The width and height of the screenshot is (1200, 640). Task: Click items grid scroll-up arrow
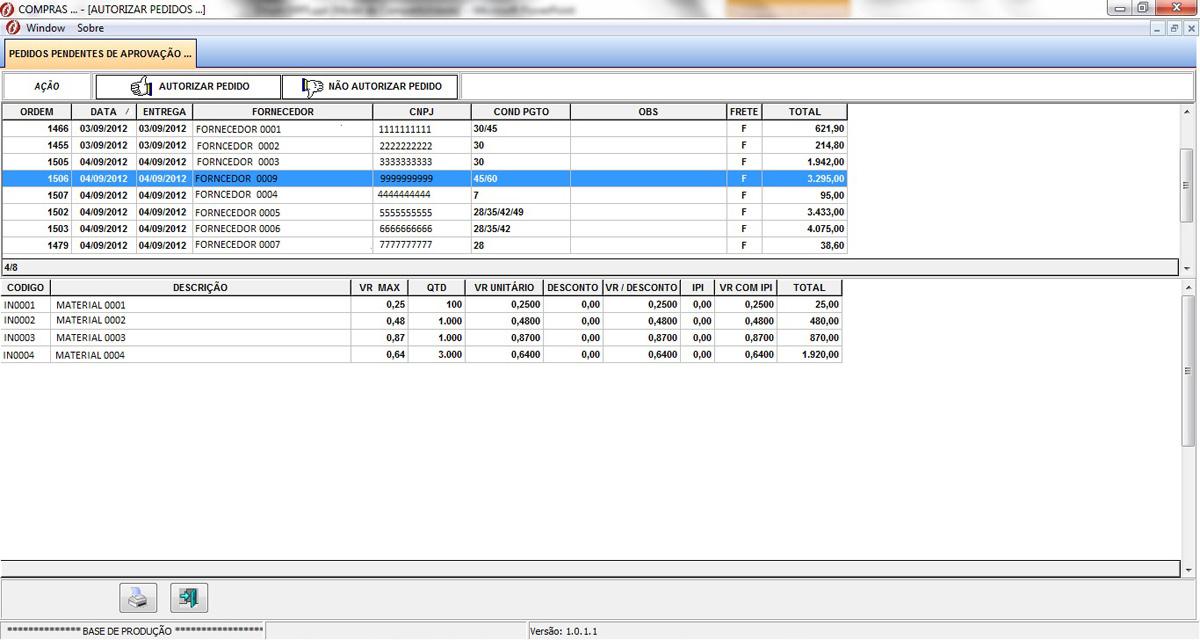pos(1187,287)
